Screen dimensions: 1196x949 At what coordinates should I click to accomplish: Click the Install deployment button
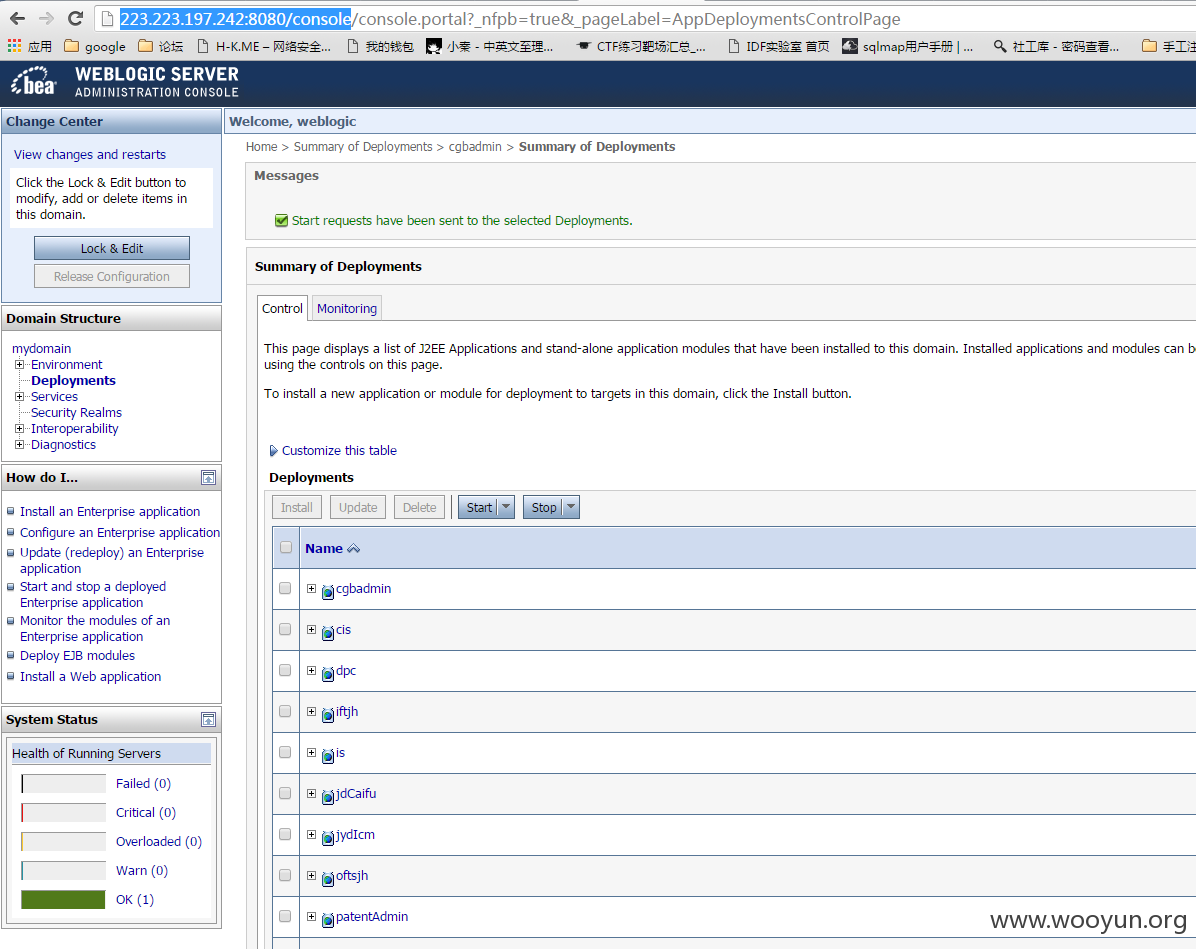297,507
